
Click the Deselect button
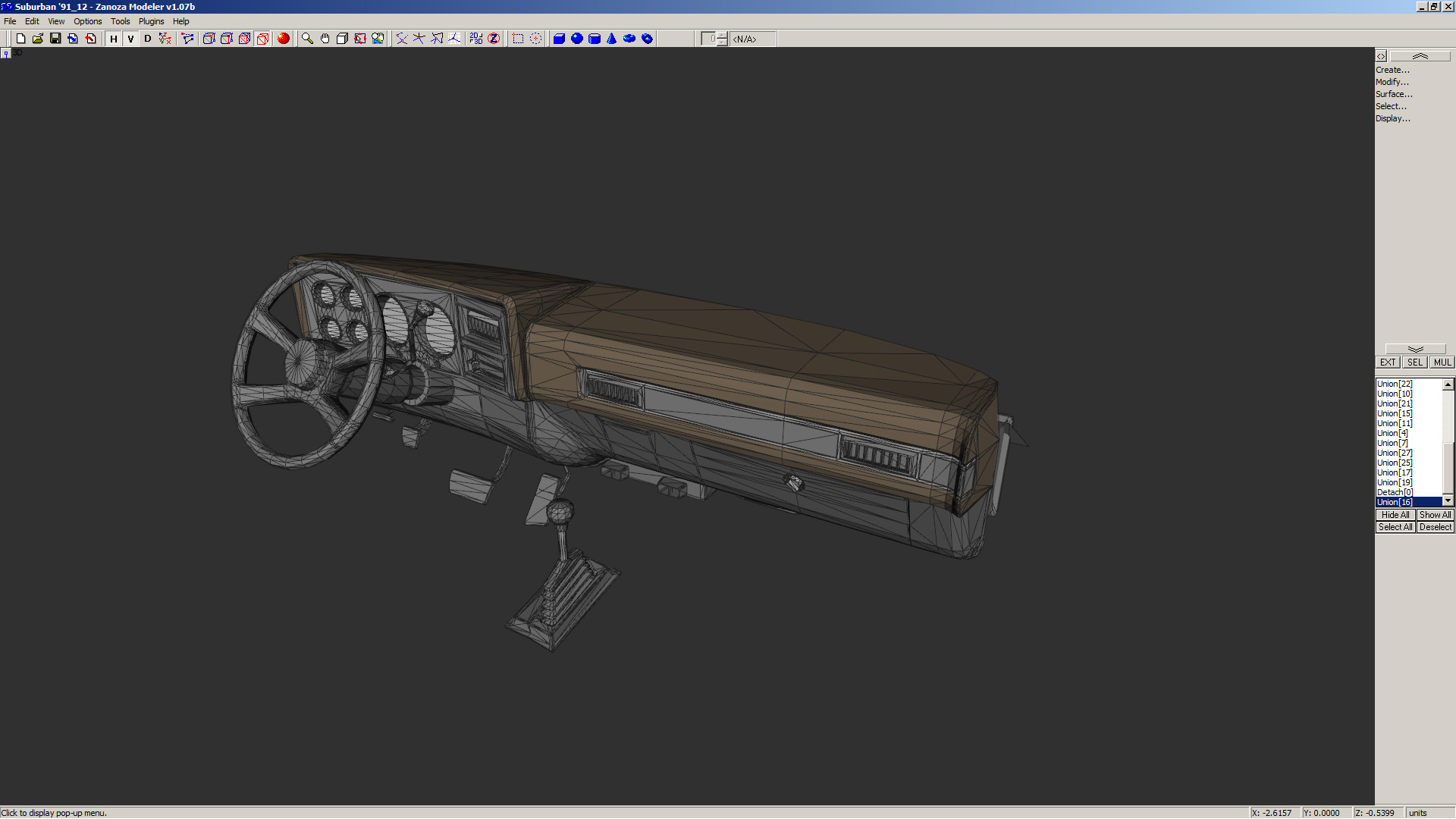[1436, 527]
